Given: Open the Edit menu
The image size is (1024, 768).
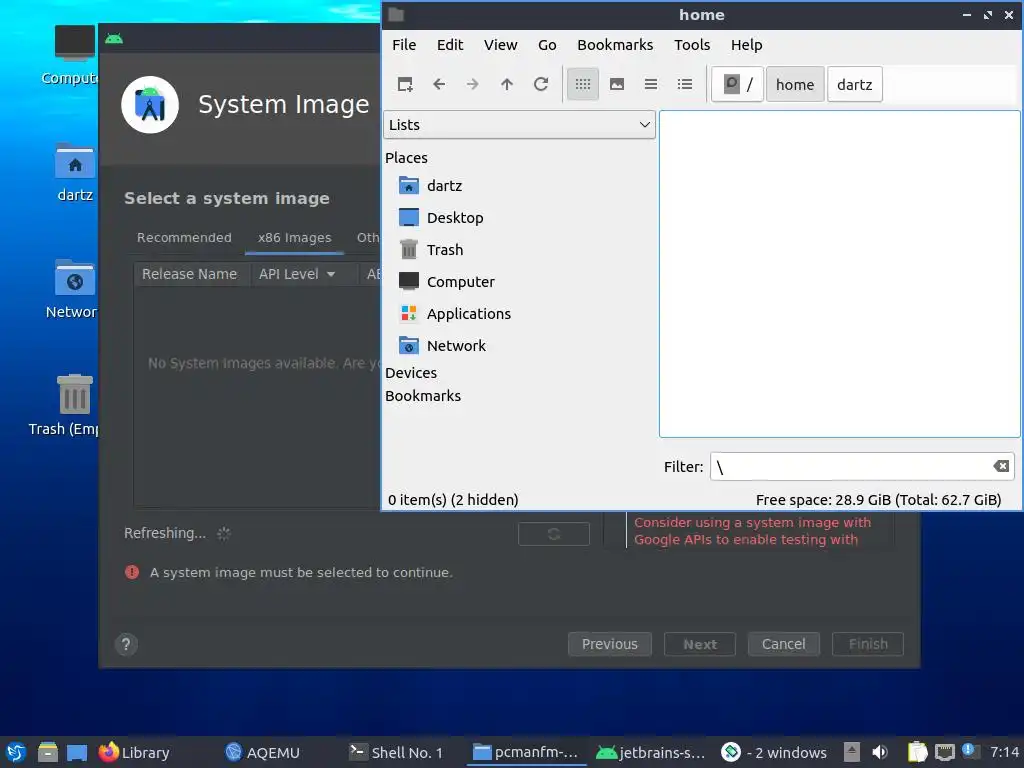Looking at the screenshot, I should pyautogui.click(x=449, y=45).
